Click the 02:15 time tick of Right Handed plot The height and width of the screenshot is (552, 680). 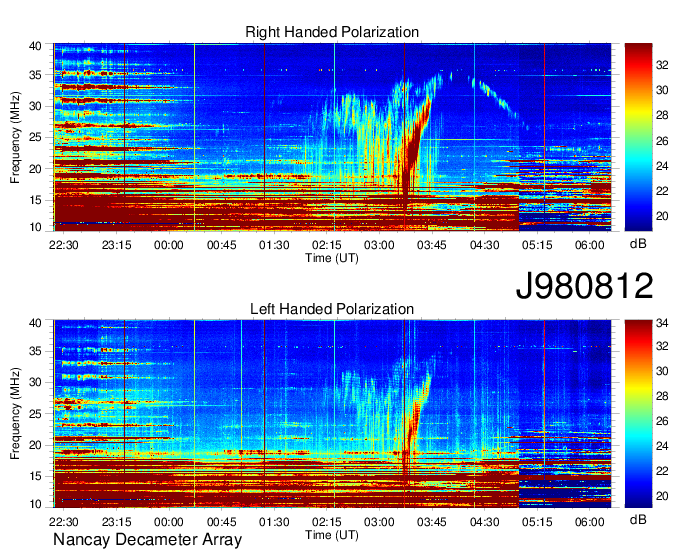[x=327, y=245]
